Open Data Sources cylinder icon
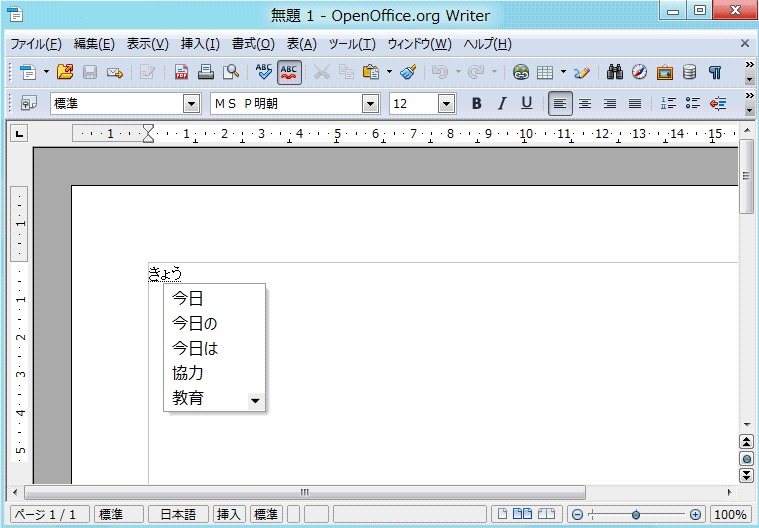Screen dimensions: 759x528 [x=689, y=73]
